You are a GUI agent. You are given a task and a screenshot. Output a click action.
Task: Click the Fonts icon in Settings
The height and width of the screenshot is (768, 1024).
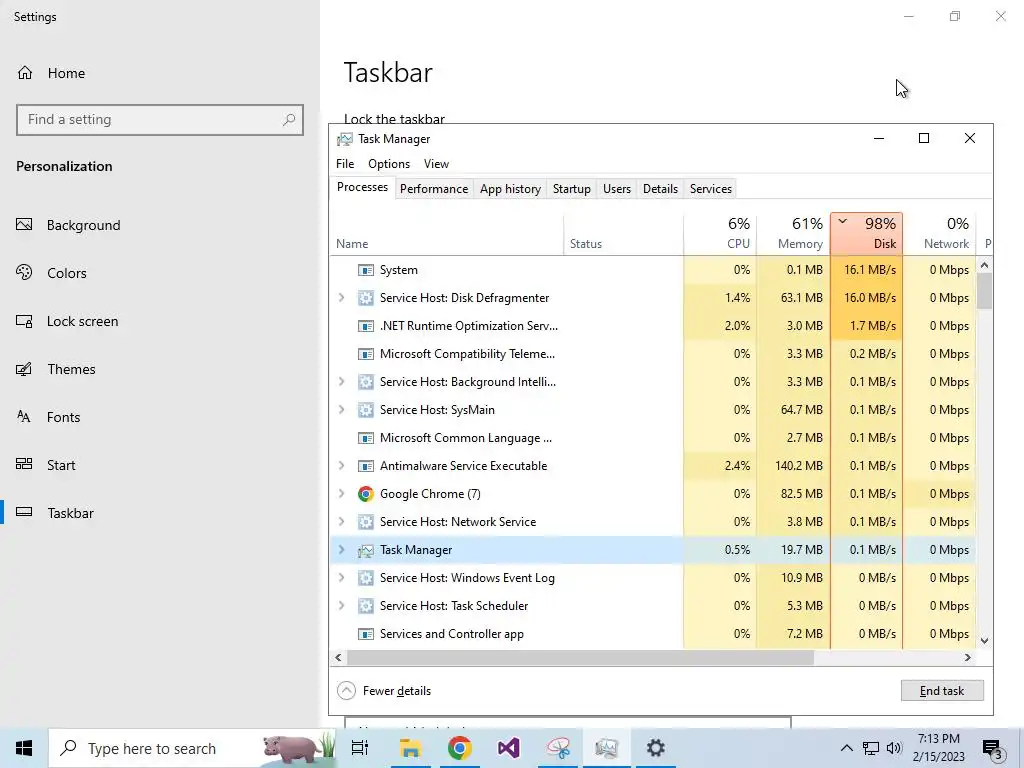pyautogui.click(x=24, y=417)
